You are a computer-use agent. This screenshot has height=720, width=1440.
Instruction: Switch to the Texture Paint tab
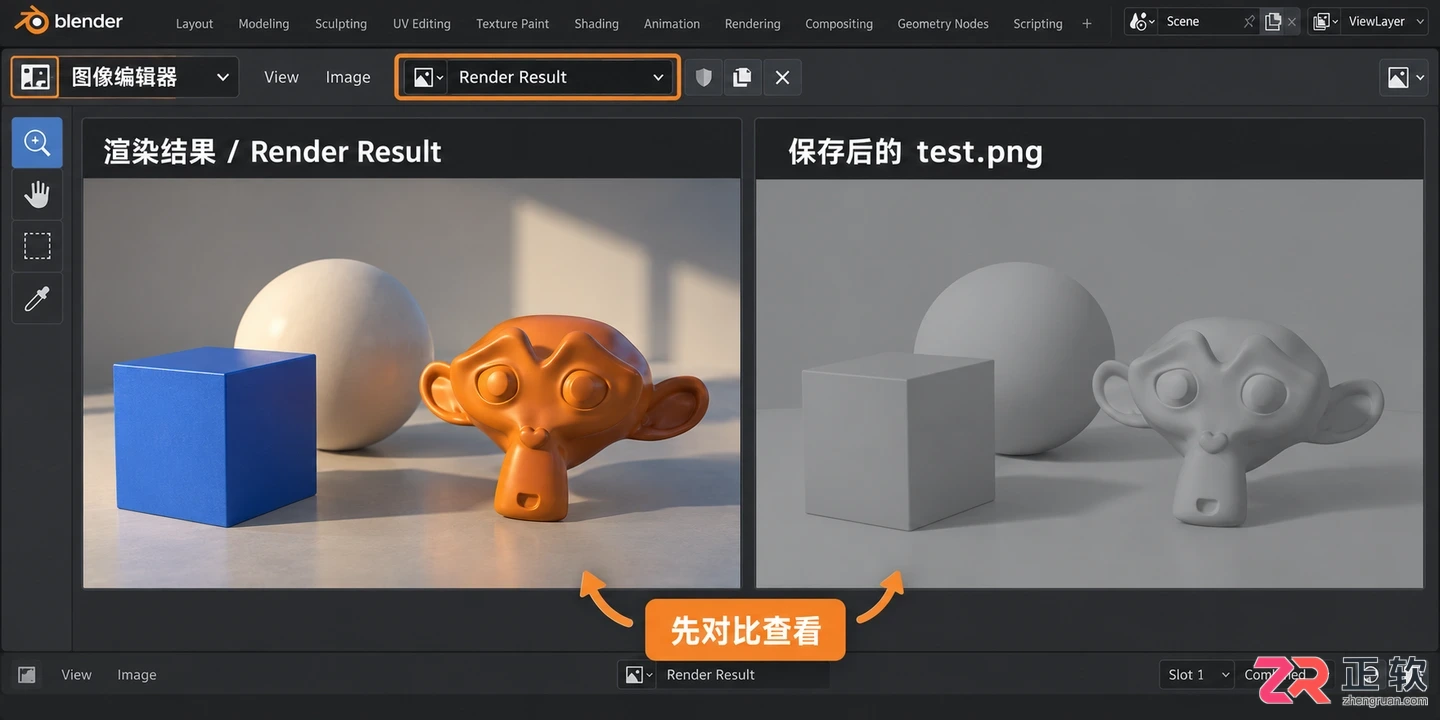click(x=513, y=23)
